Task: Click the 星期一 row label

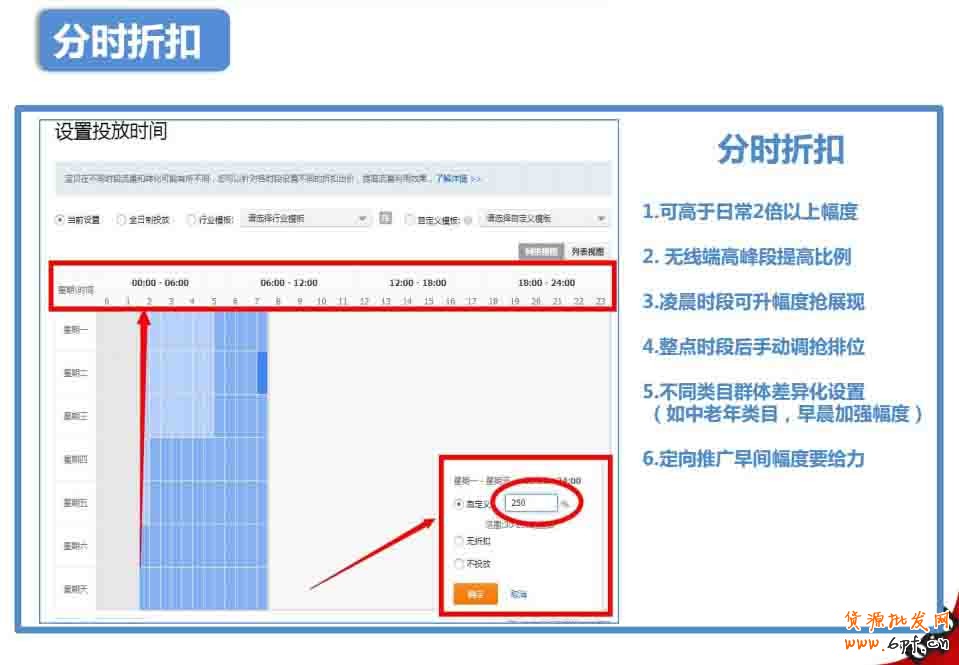Action: point(76,329)
